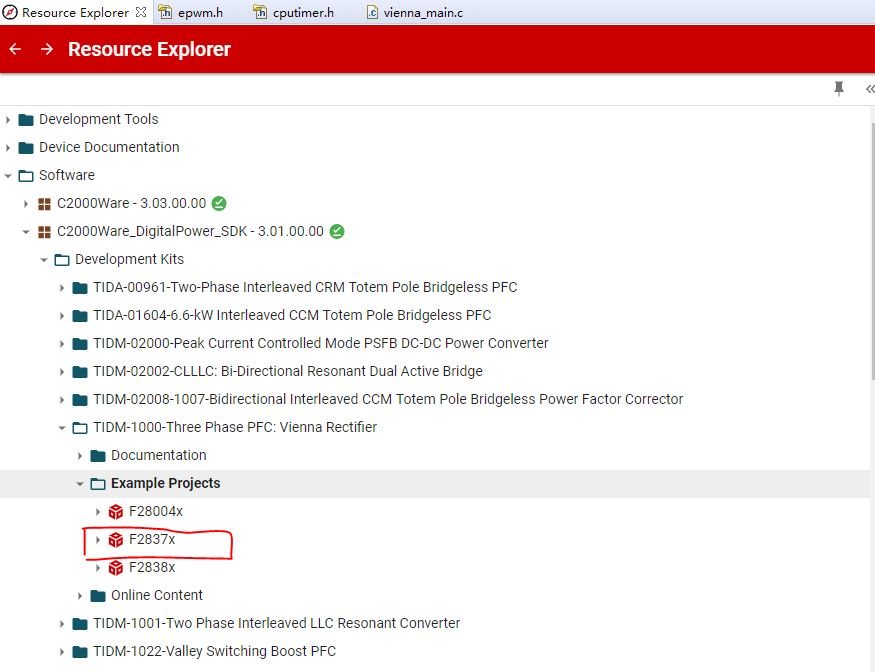875x672 pixels.
Task: Expand TIDA-01604 6.6-kW PFC node
Action: 61,315
